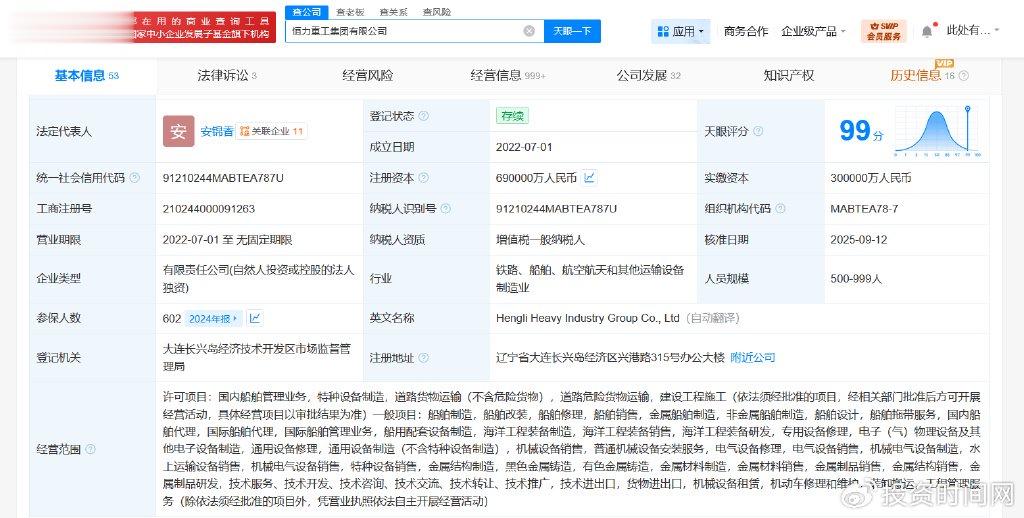Select the 查老板 search tab

pos(349,12)
